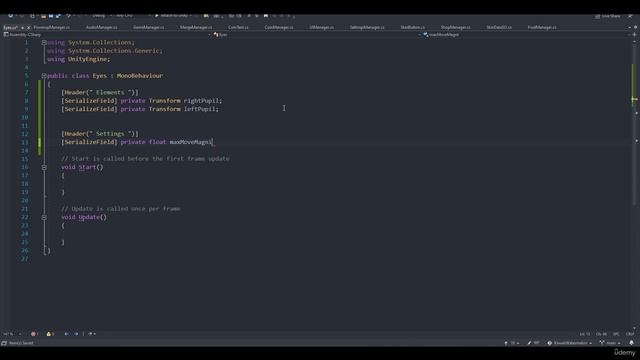Image resolution: width=640 pixels, height=360 pixels.
Task: Open the GameManager.cs tab
Action: click(x=149, y=27)
